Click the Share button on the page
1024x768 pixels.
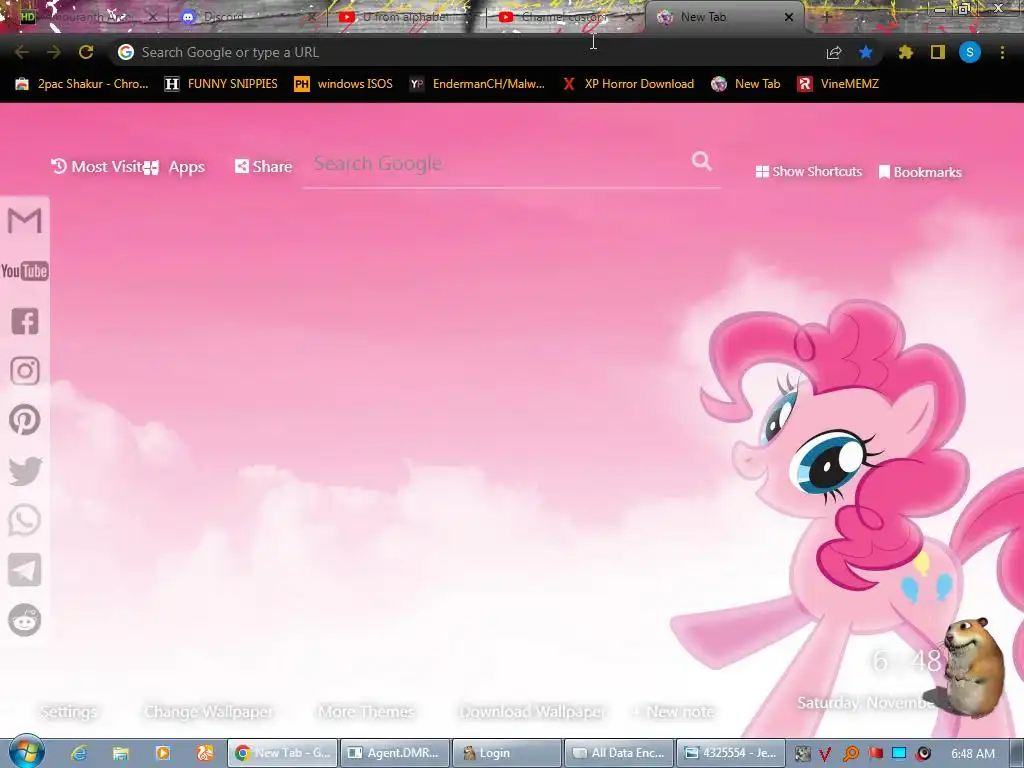[263, 167]
